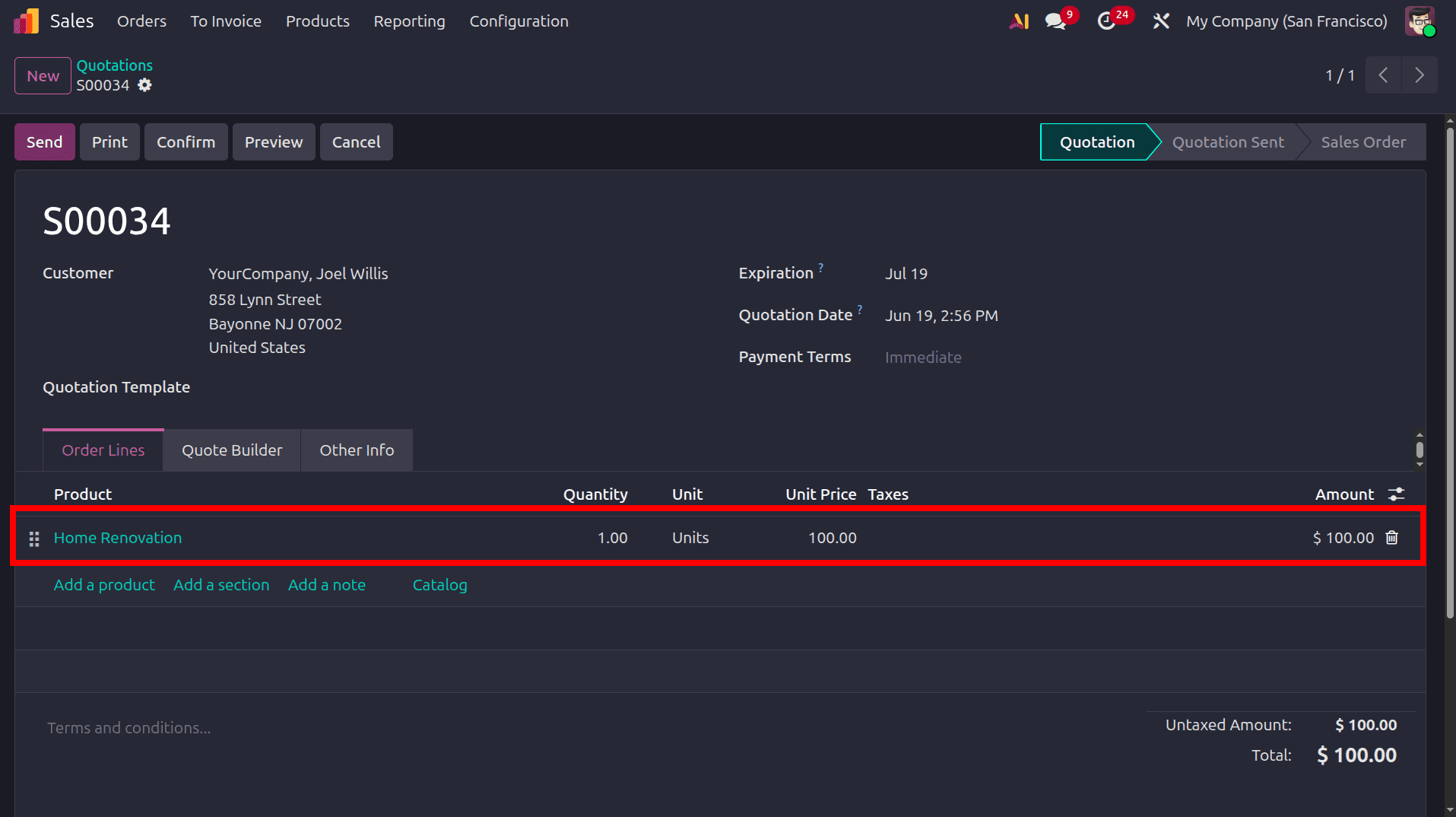Confirm the quotation
The height and width of the screenshot is (817, 1456).
click(x=186, y=142)
